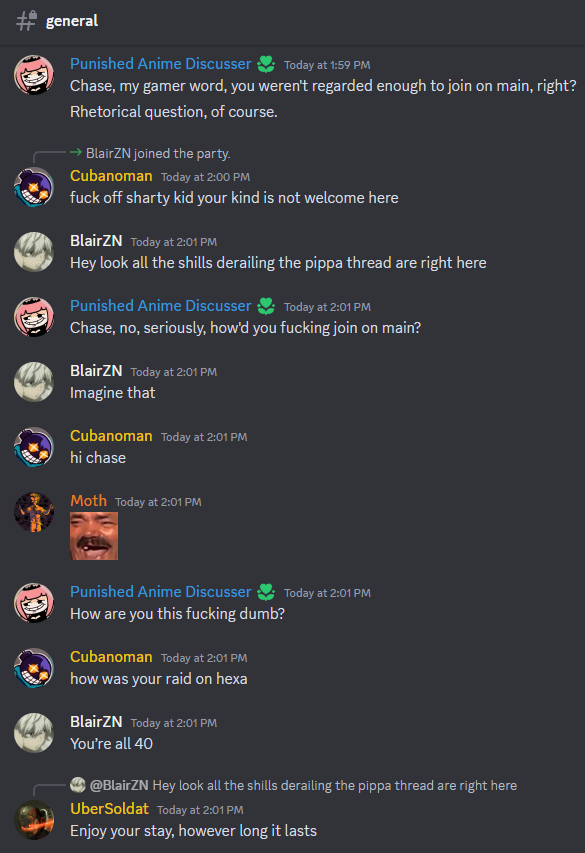The height and width of the screenshot is (853, 585).
Task: Open Punished Anime Discusser's avatar at 1:59 PM
Action: pos(34,75)
